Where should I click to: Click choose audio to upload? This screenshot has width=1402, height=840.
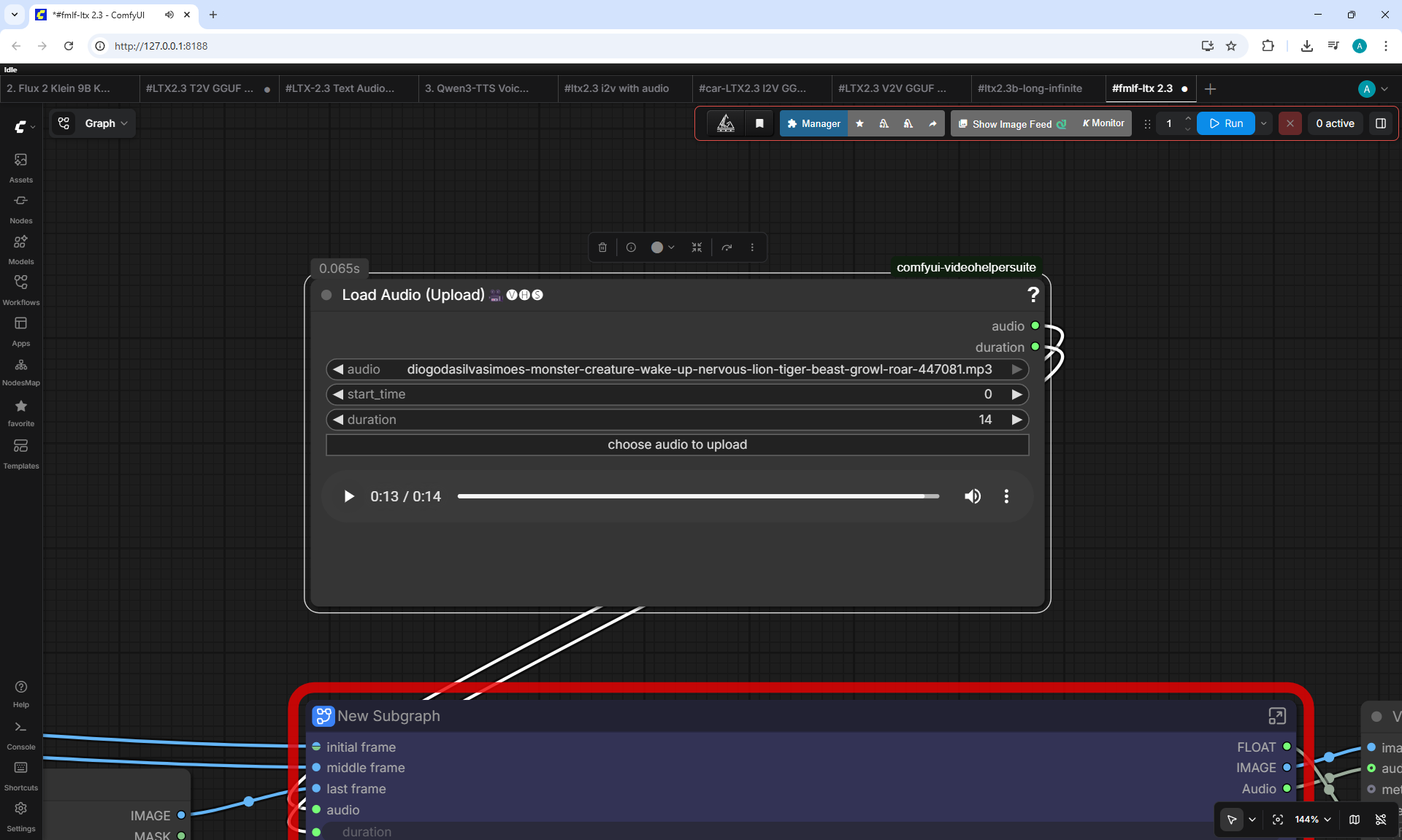click(677, 444)
